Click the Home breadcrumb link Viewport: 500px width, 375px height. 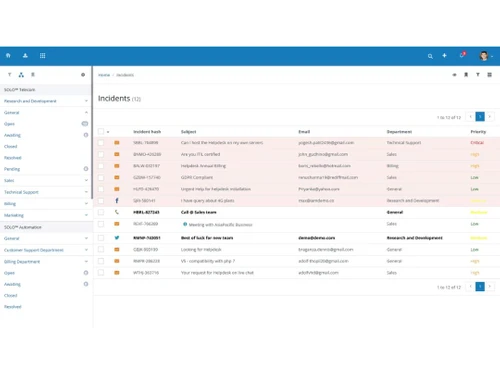click(104, 75)
